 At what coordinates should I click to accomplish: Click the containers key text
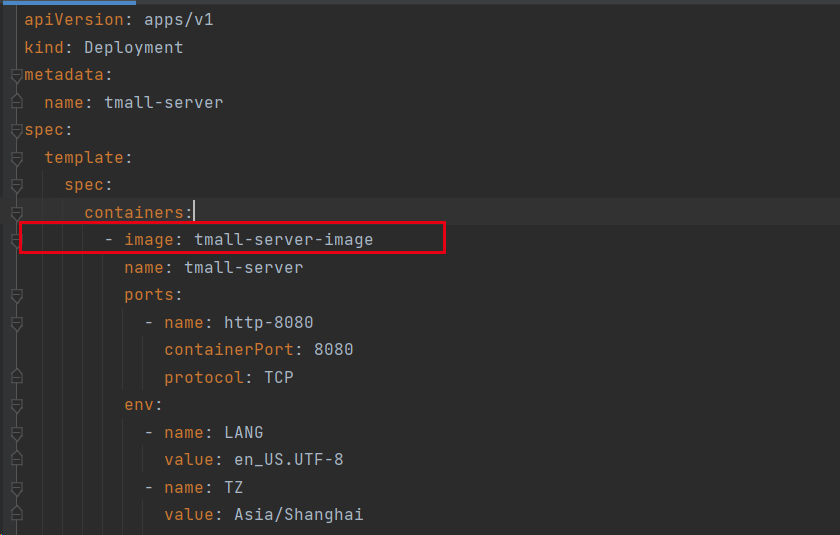[x=136, y=212]
